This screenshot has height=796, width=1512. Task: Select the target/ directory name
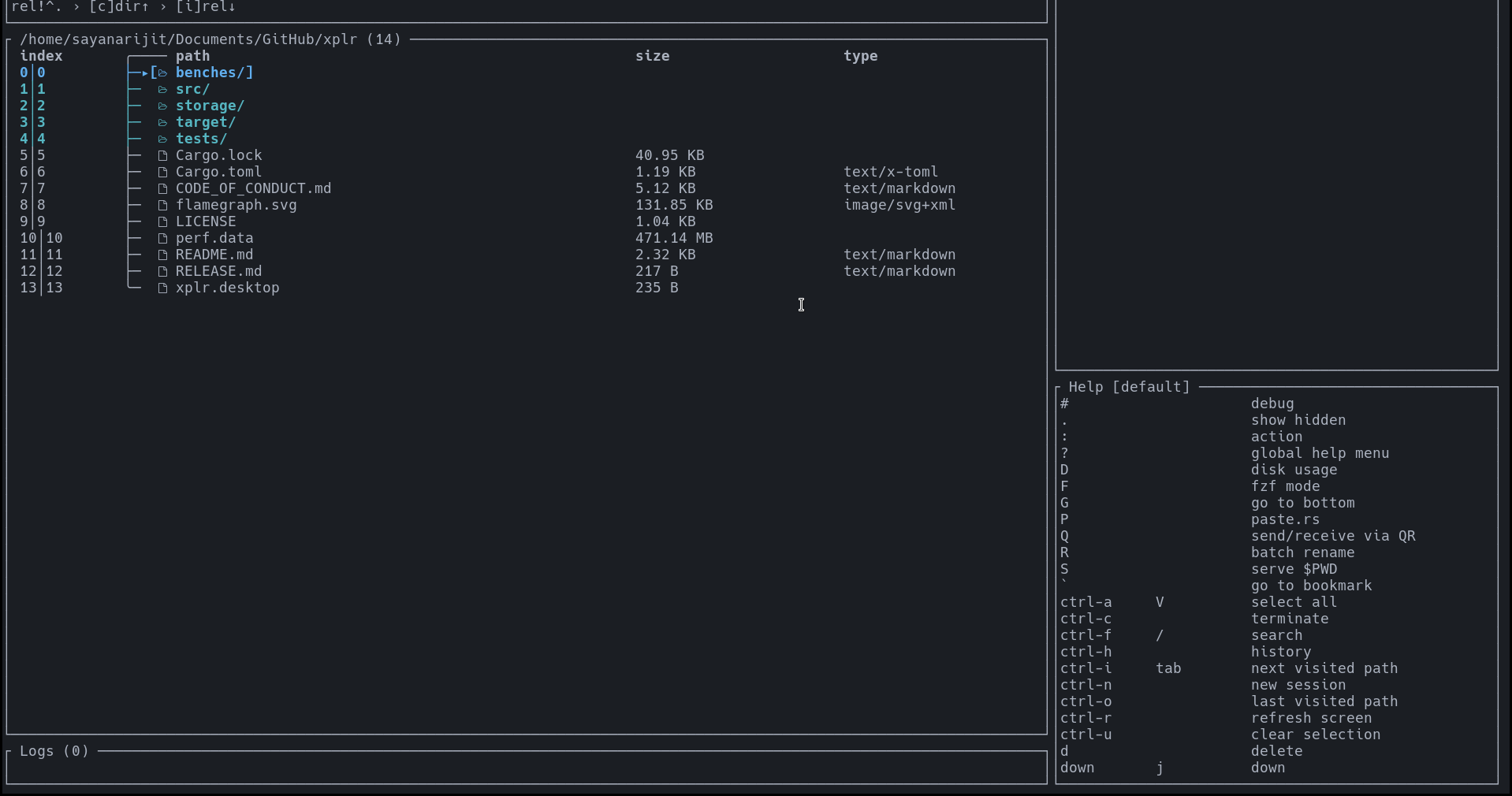click(x=206, y=122)
